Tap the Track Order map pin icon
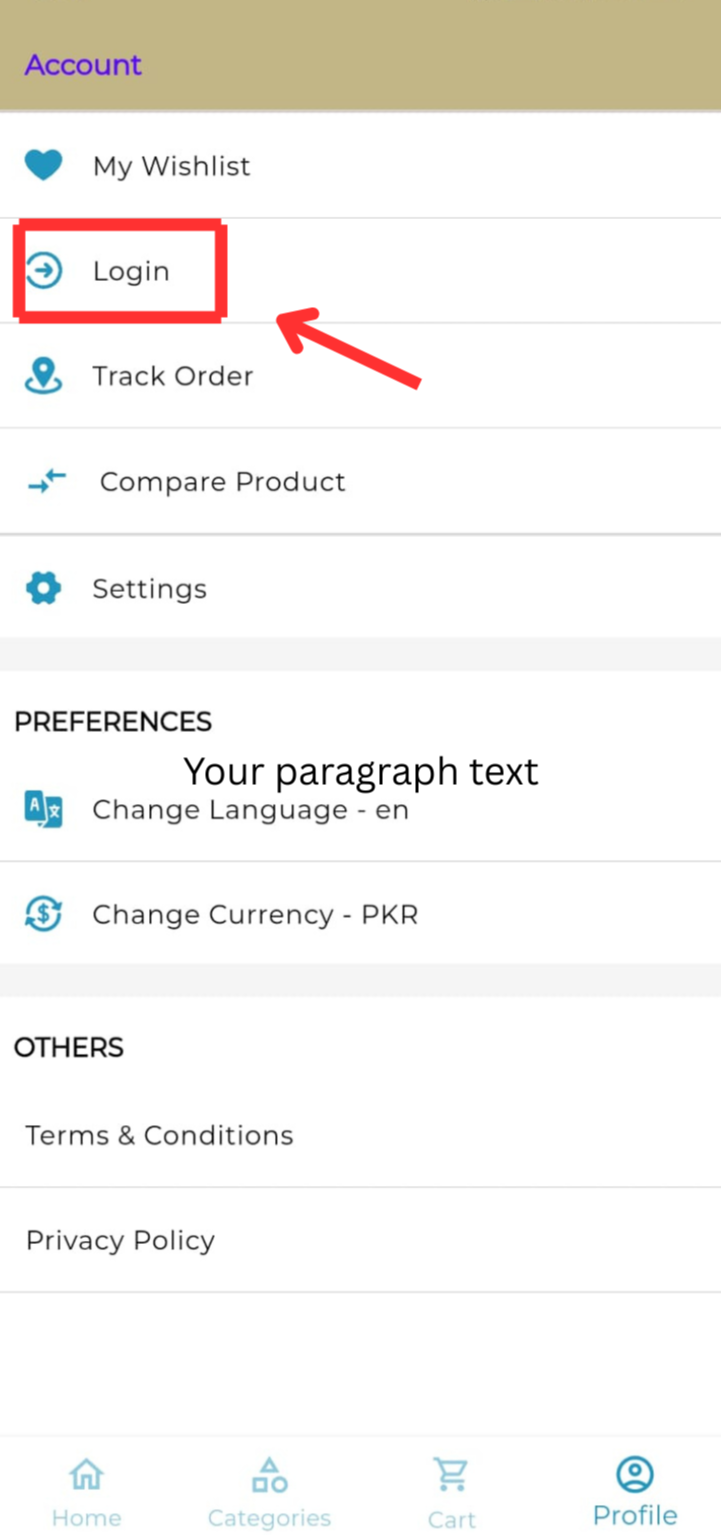Screen dimensions: 721x1535 [x=43, y=376]
